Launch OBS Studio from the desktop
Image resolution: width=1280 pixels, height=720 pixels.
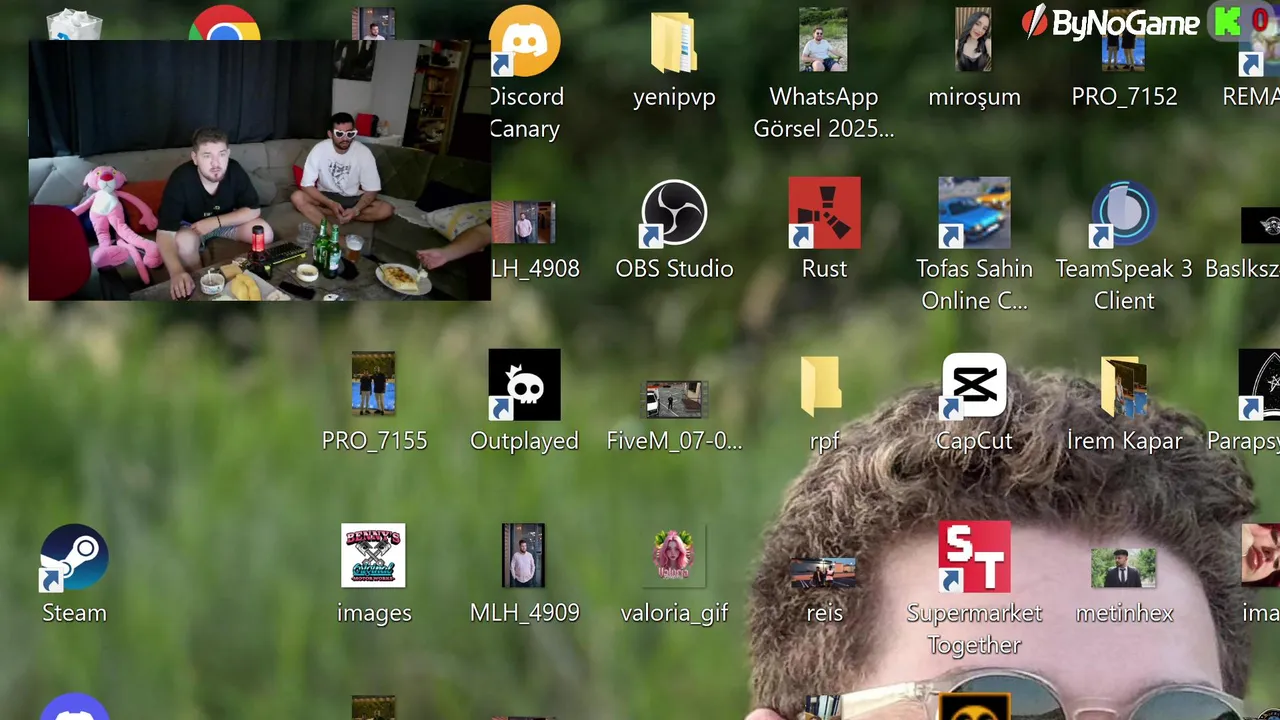tap(674, 213)
